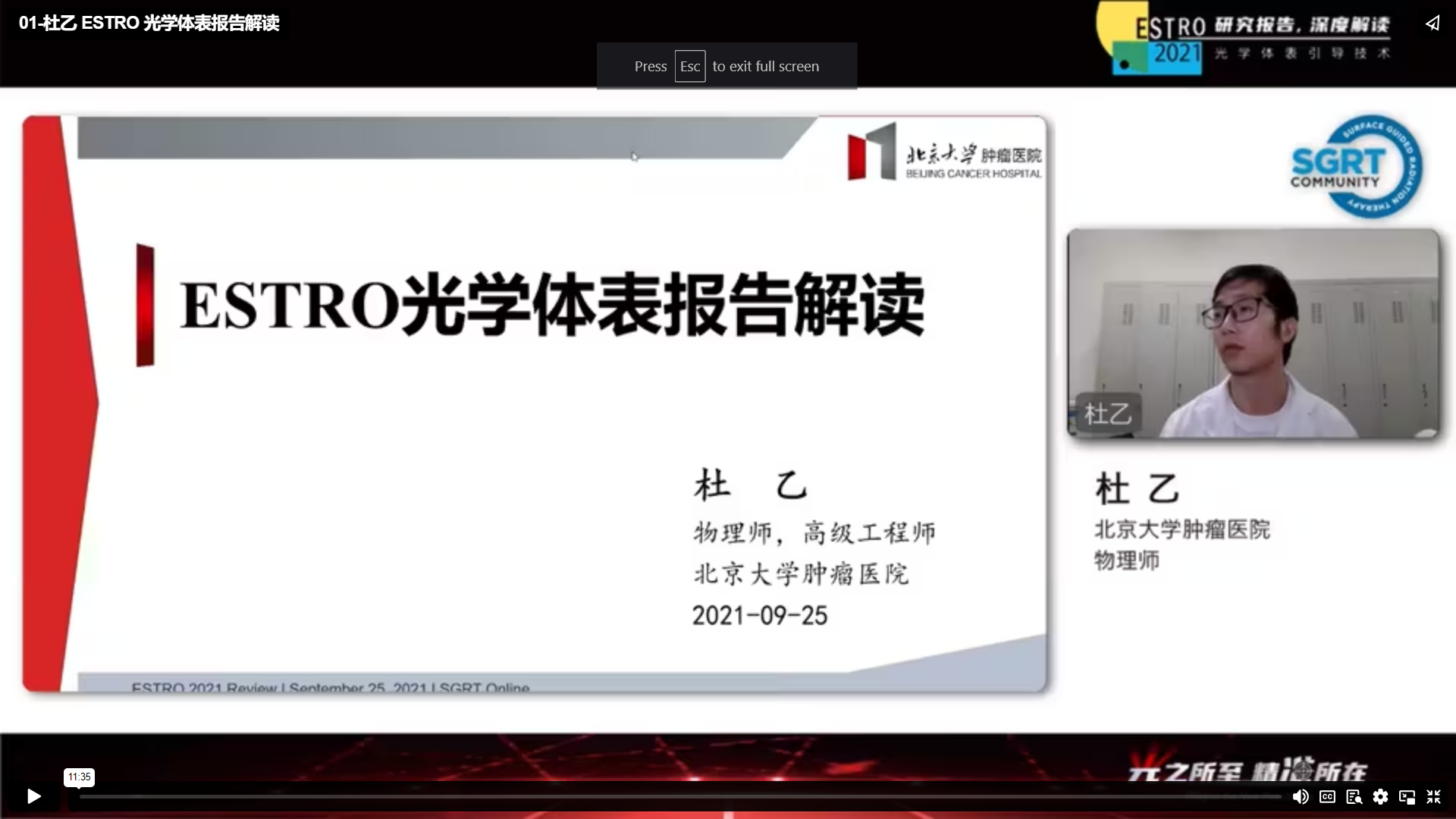This screenshot has width=1456, height=819.
Task: Toggle closed captions (CC)
Action: point(1327,796)
